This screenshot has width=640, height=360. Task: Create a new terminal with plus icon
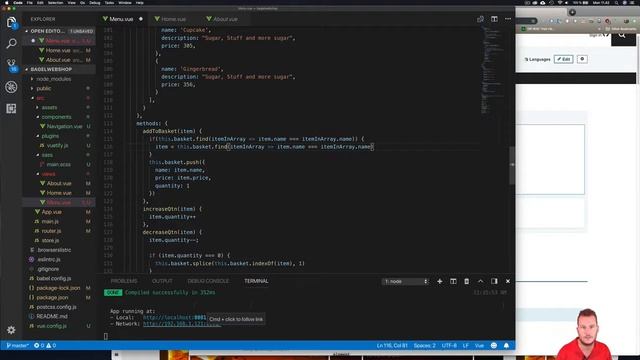[x=440, y=281]
